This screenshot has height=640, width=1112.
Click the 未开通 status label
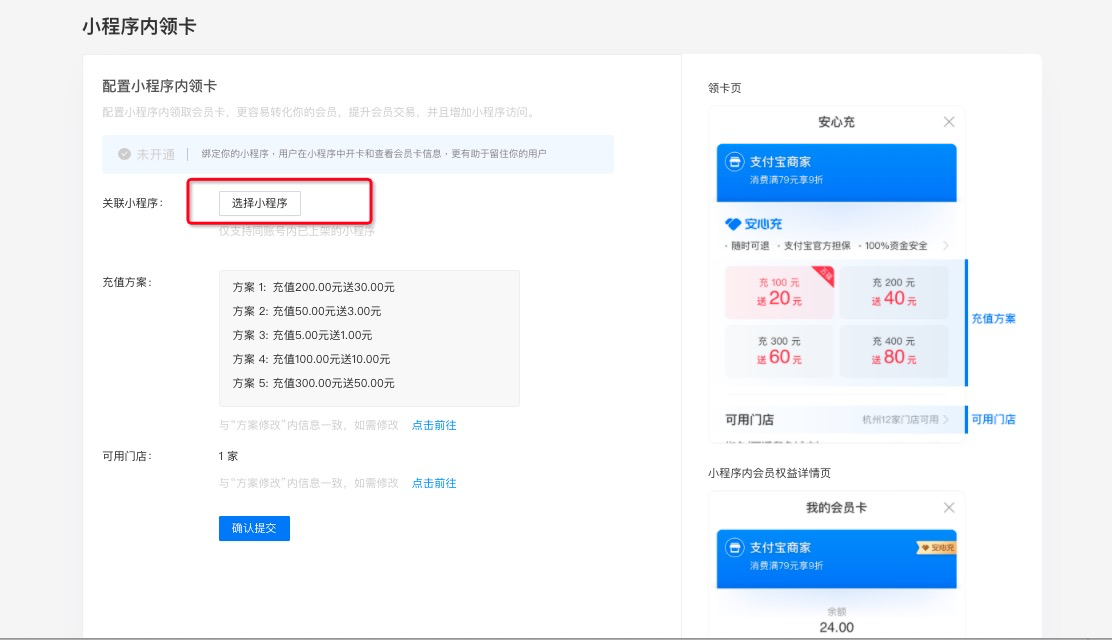[x=155, y=154]
